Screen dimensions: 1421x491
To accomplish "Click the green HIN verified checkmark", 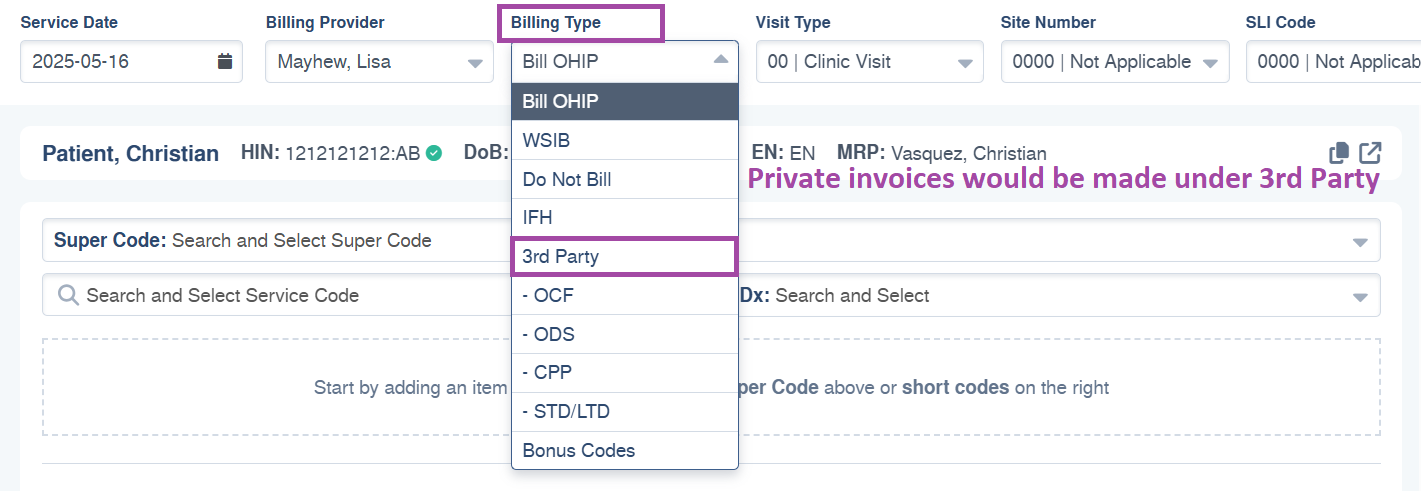I will (433, 153).
